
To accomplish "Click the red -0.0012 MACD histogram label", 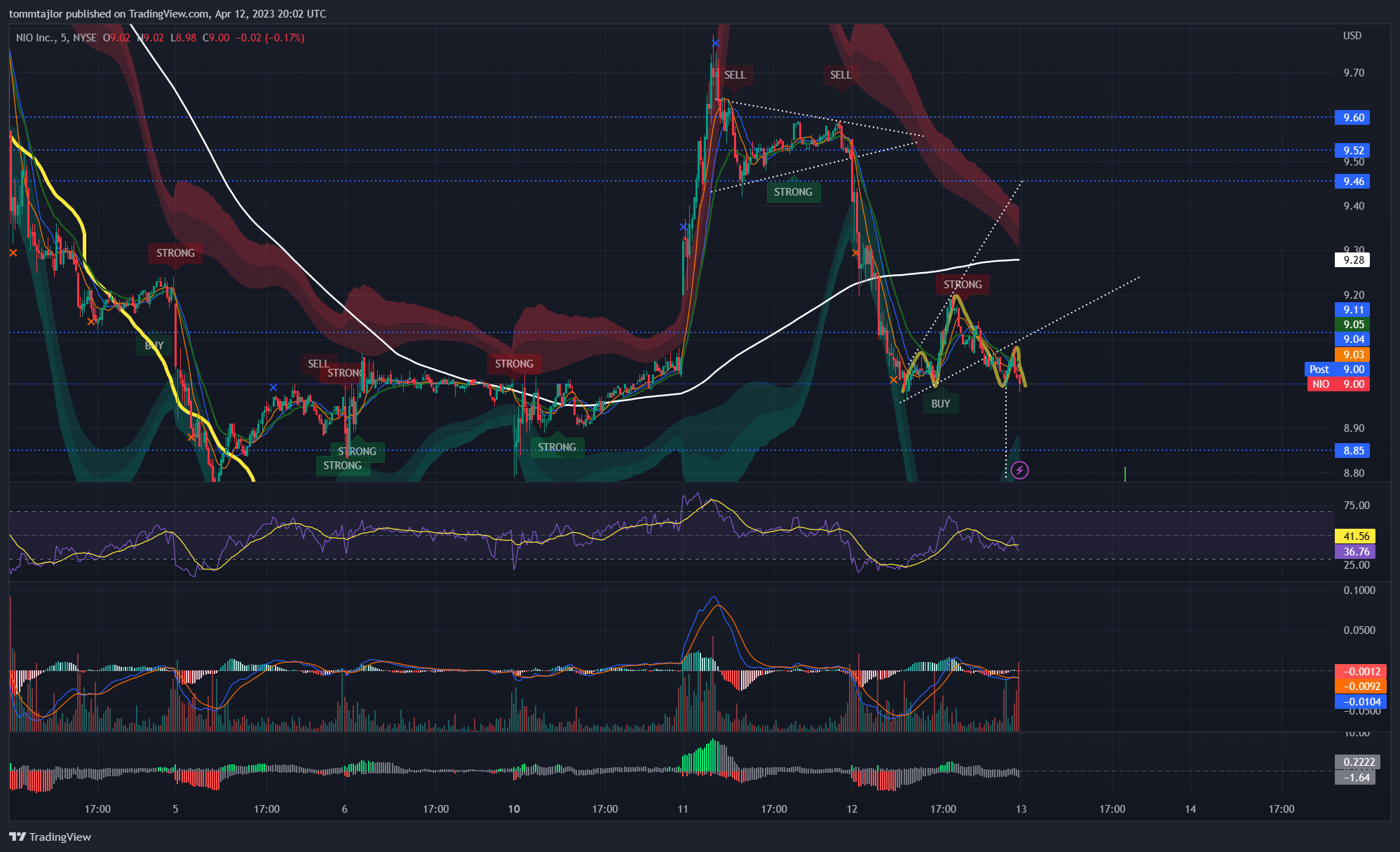I will 1361,671.
